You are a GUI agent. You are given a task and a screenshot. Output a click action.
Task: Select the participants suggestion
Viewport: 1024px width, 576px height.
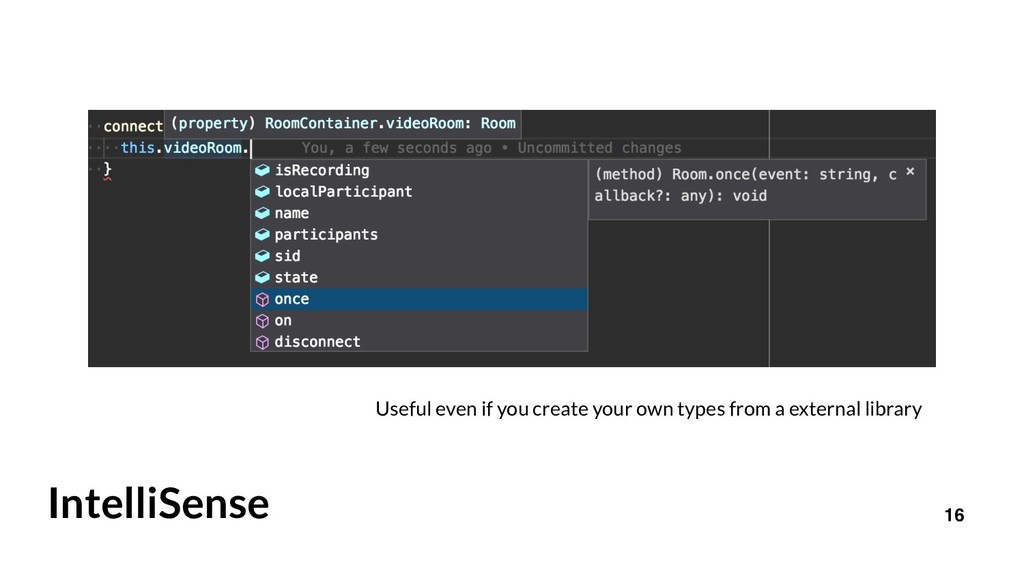point(419,234)
